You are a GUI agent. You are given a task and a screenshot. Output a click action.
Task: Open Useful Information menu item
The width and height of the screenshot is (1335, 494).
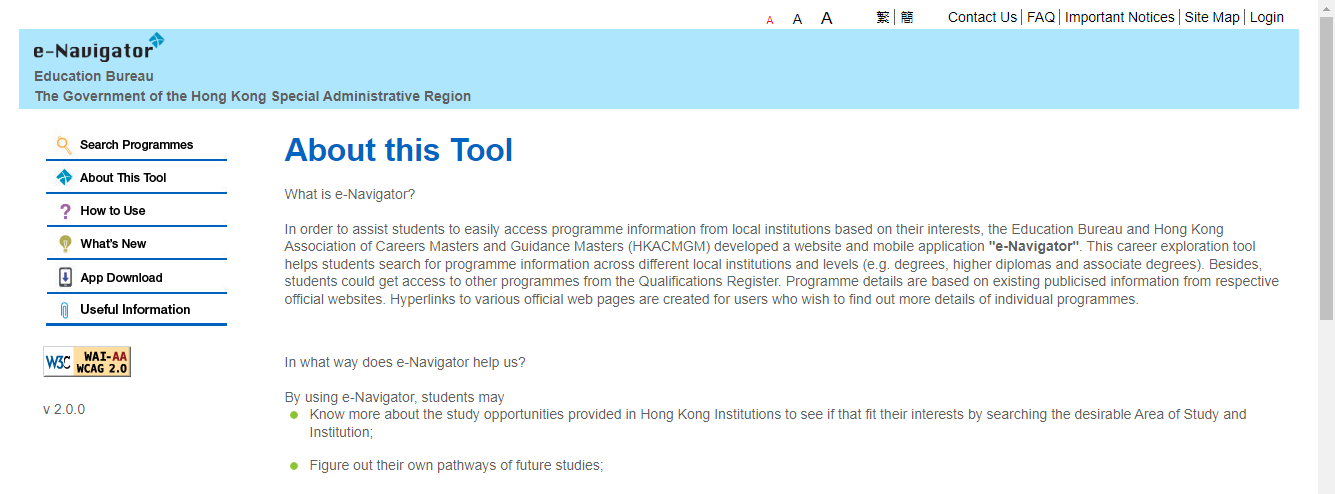(x=137, y=310)
